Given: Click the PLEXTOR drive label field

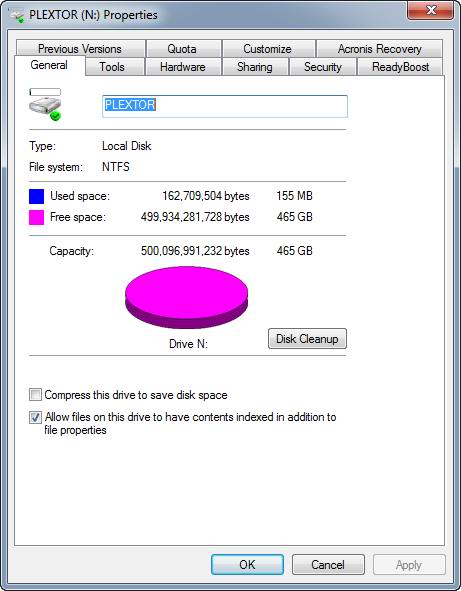Looking at the screenshot, I should (225, 106).
